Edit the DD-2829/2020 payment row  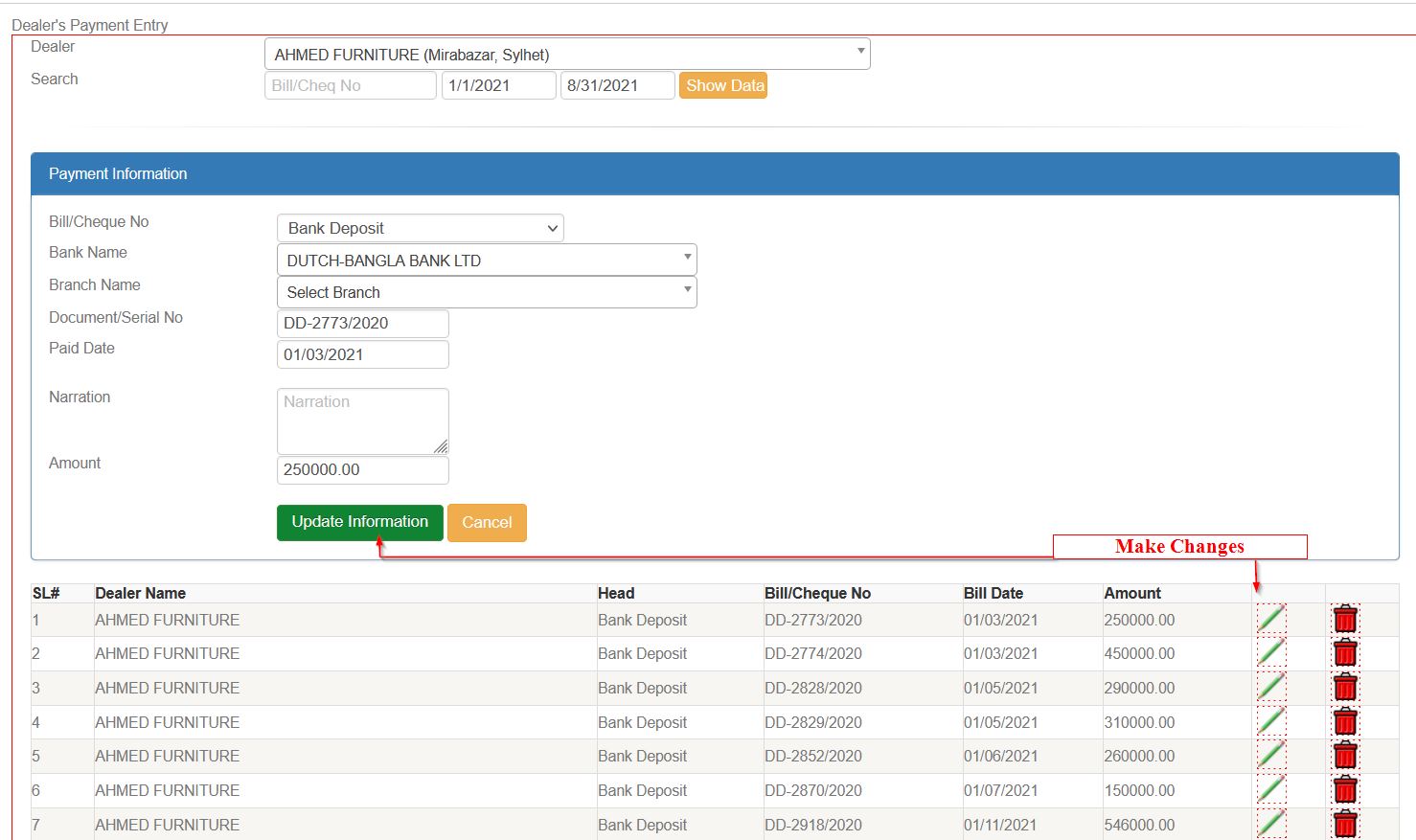[x=1271, y=721]
